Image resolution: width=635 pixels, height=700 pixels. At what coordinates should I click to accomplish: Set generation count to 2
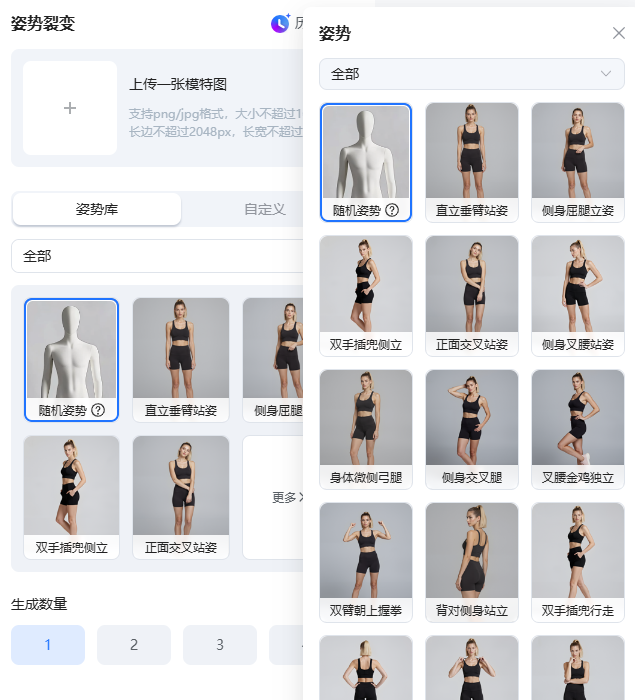tap(134, 645)
